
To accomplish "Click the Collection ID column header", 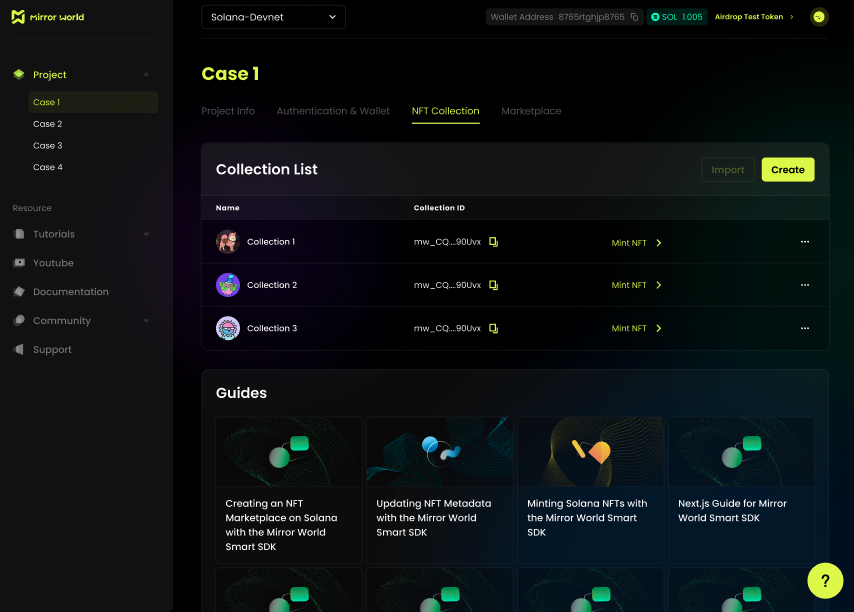I will [439, 207].
